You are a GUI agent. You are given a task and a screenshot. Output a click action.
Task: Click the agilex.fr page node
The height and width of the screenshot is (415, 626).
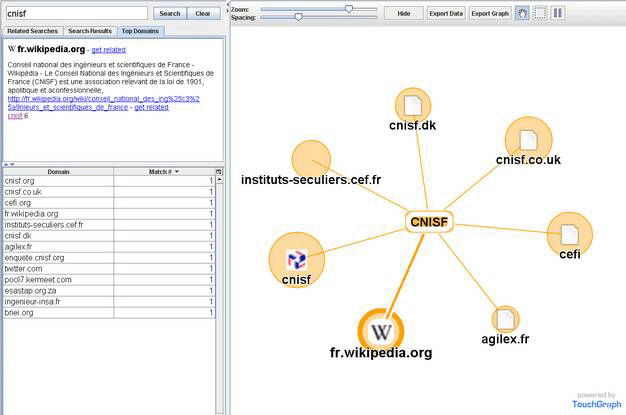pyautogui.click(x=505, y=319)
